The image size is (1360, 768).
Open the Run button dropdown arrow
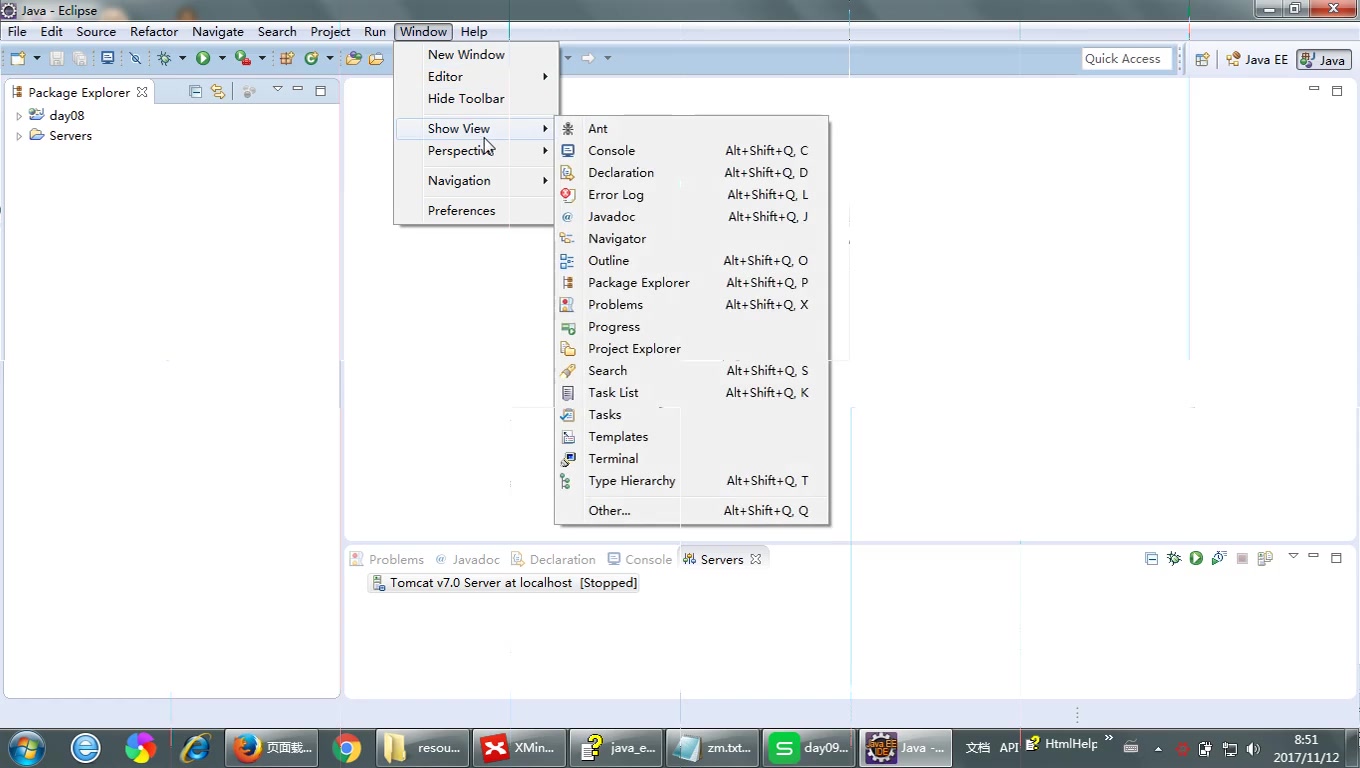[222, 59]
